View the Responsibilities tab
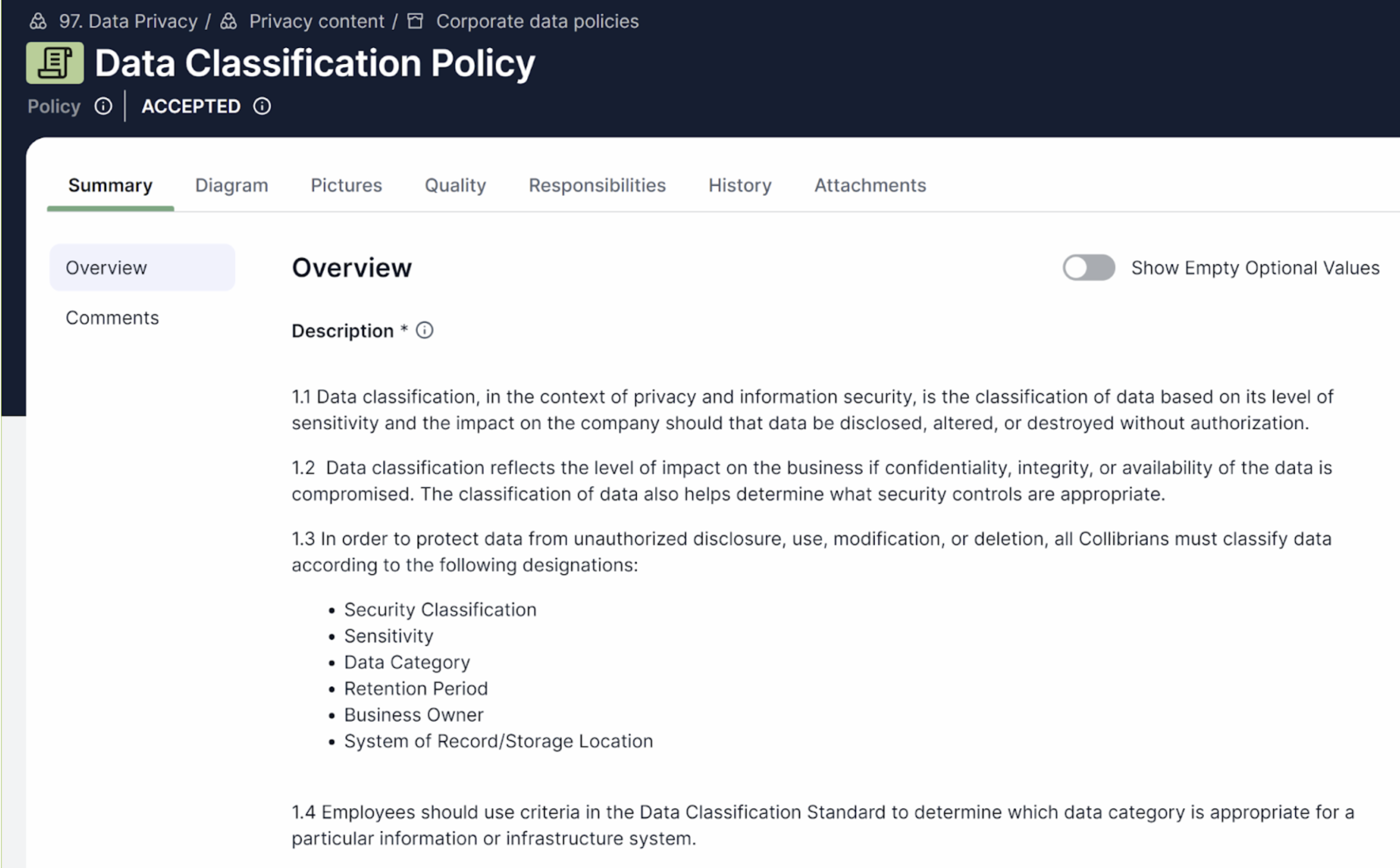The height and width of the screenshot is (868, 1400). click(597, 185)
